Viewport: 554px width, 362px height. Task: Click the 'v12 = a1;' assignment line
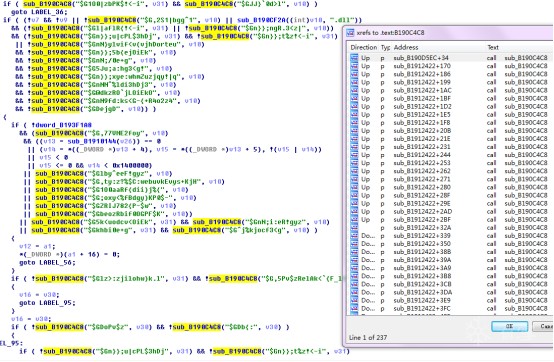(37, 246)
